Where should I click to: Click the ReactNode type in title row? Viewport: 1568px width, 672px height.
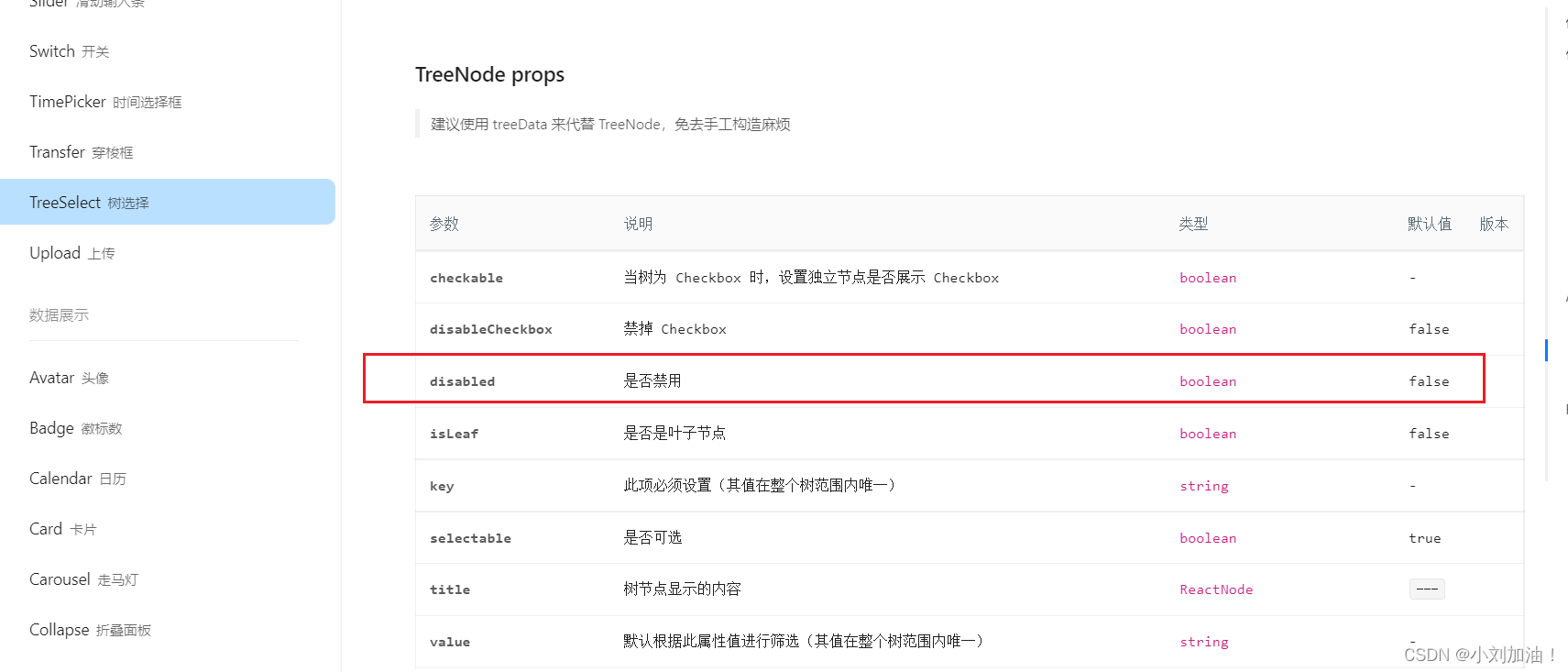(x=1216, y=589)
